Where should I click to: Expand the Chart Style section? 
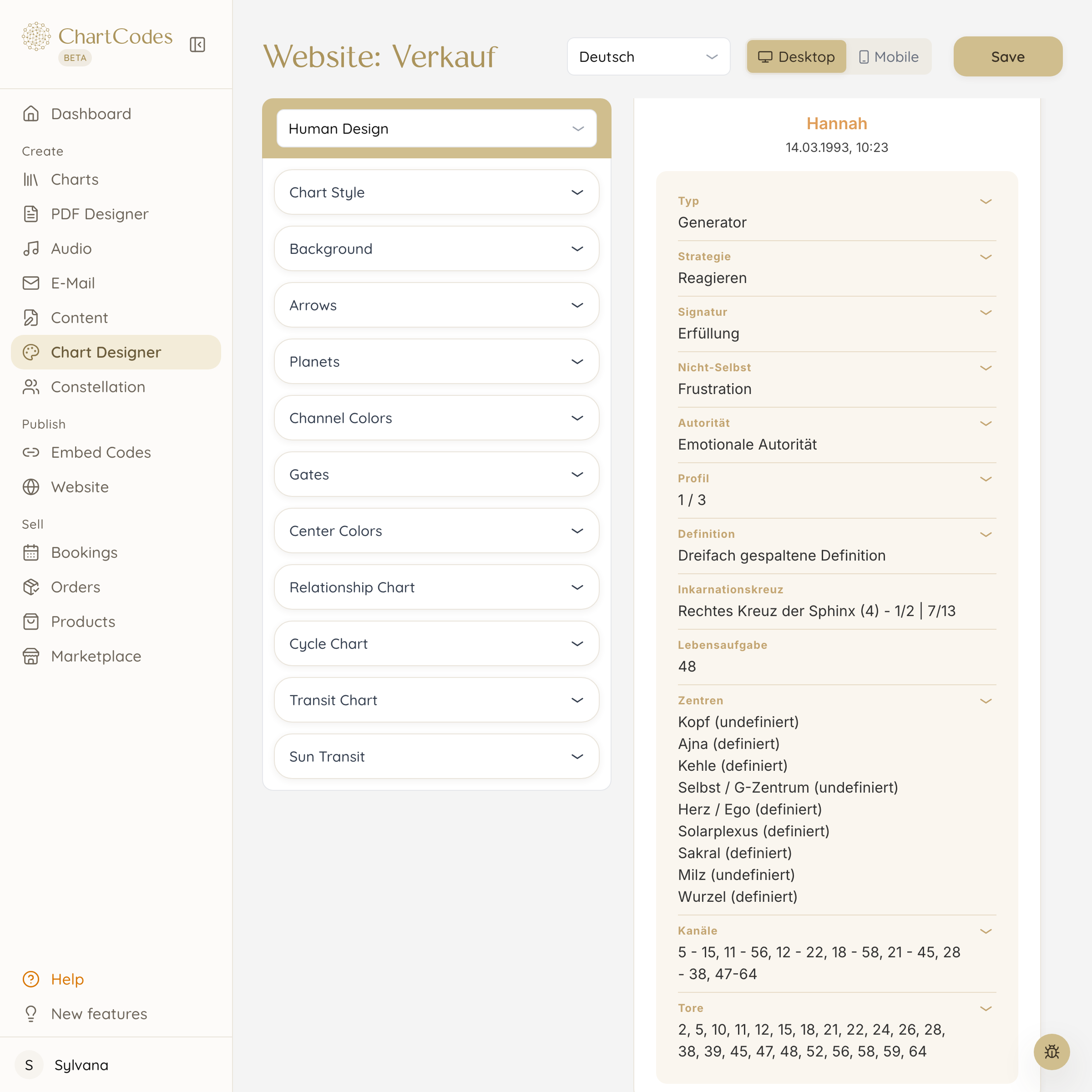[x=436, y=192]
